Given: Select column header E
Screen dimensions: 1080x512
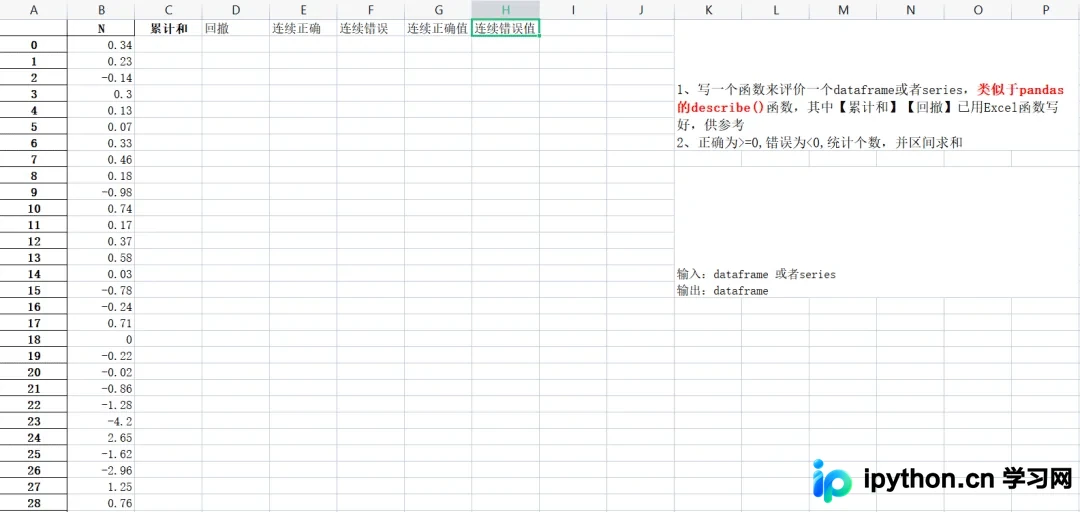Looking at the screenshot, I should tap(303, 10).
